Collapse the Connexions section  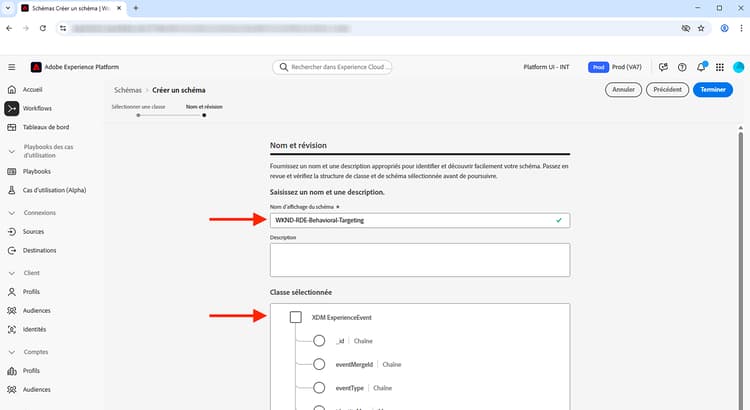point(12,213)
